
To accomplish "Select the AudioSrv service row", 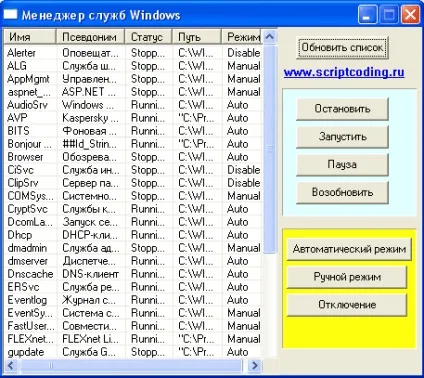I will point(133,105).
